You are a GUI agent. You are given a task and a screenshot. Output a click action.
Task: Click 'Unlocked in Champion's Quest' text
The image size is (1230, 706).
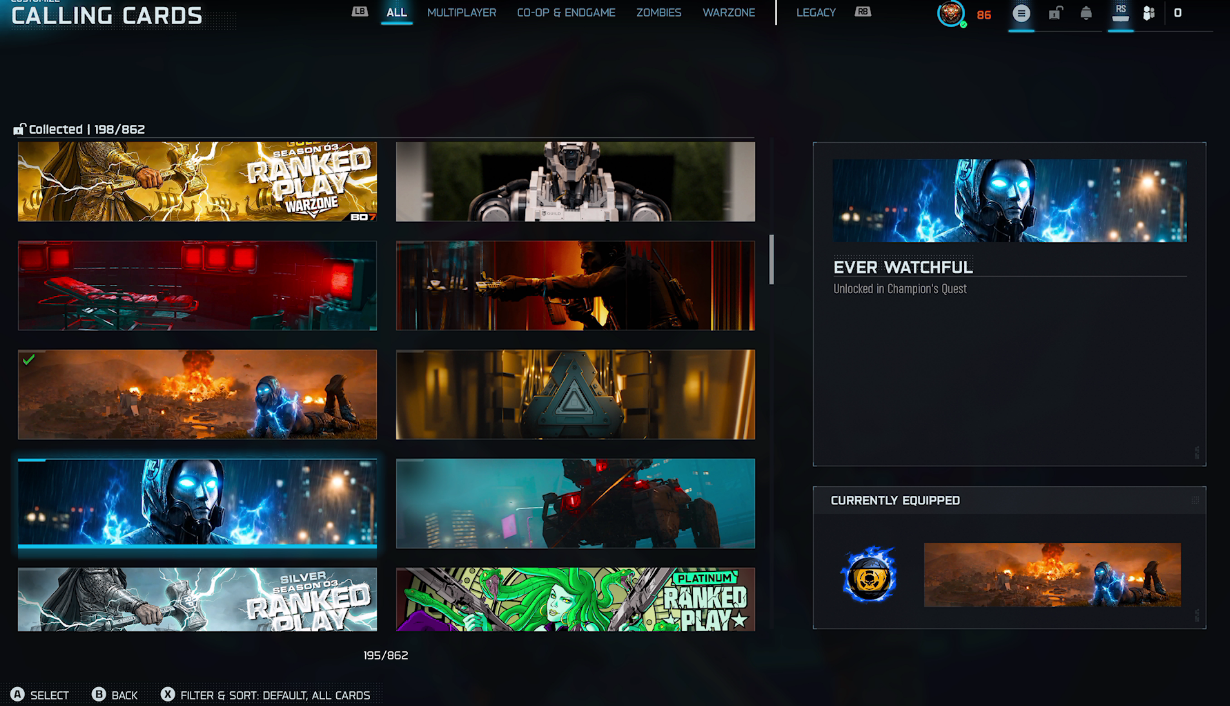pyautogui.click(x=900, y=289)
